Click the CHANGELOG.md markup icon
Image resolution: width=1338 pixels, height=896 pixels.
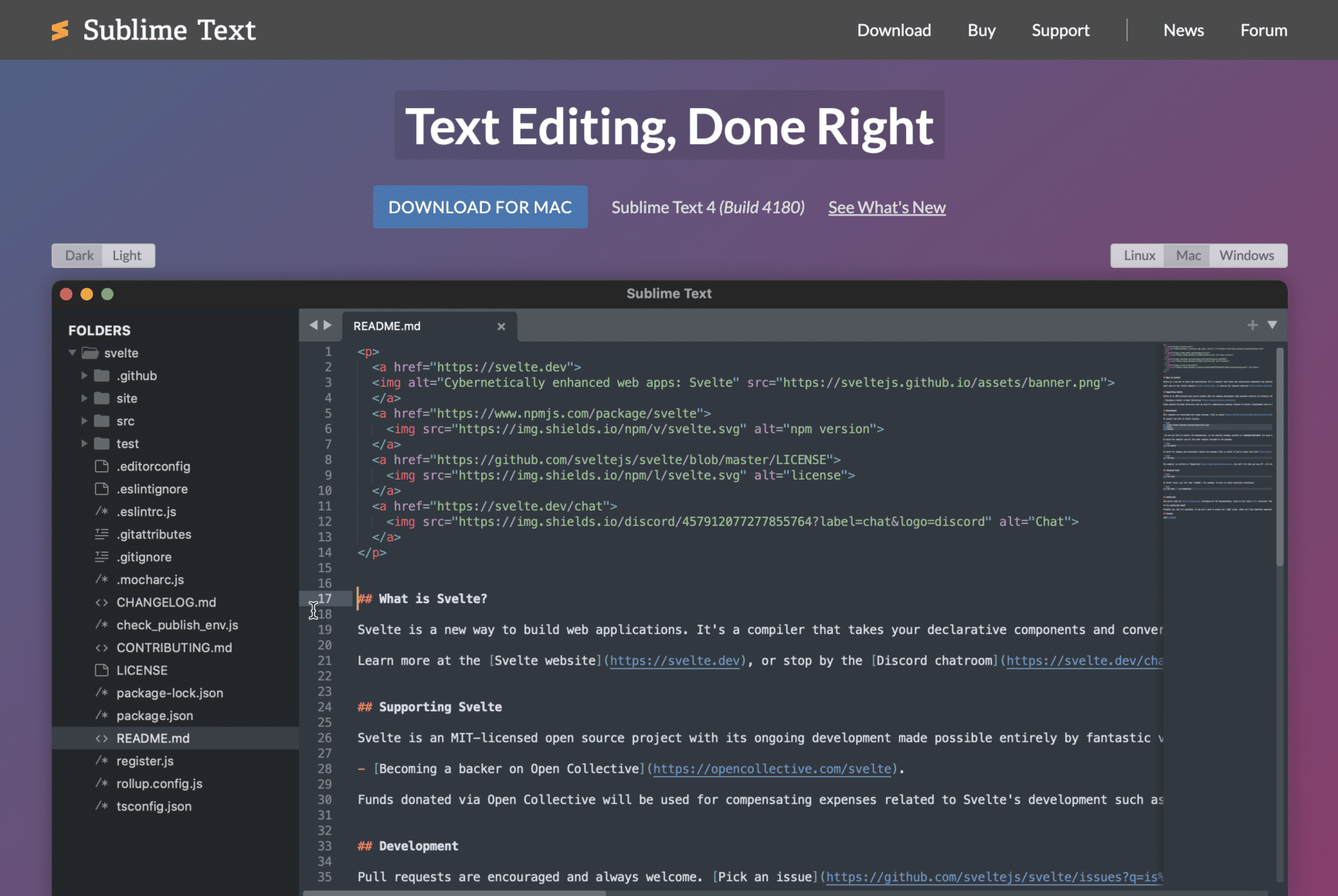pos(101,602)
